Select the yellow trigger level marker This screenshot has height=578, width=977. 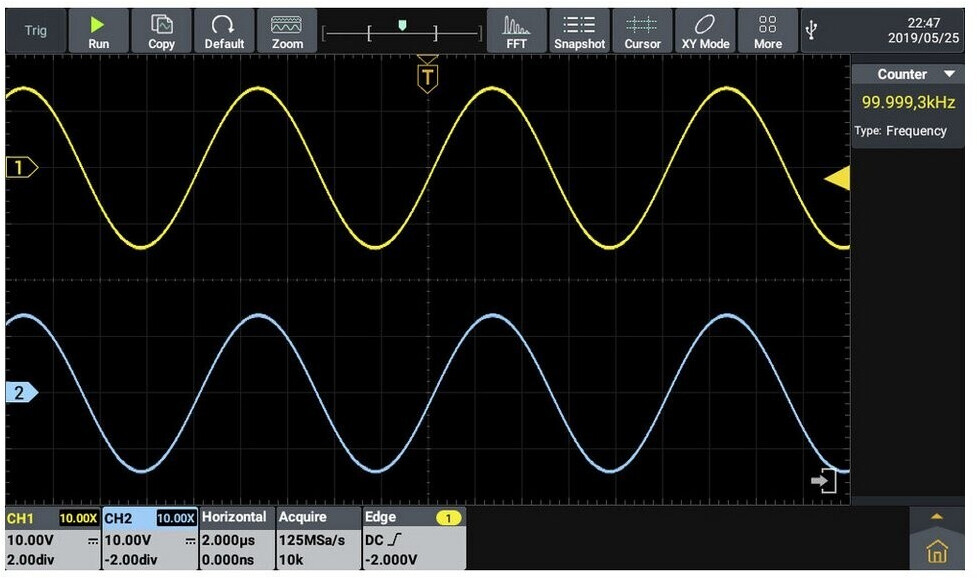point(836,179)
